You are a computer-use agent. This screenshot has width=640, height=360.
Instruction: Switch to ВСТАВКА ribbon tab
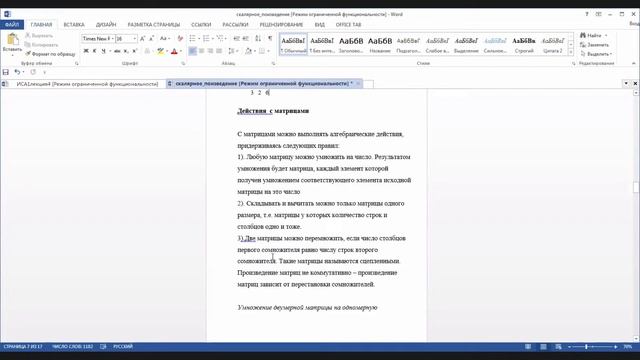pos(74,24)
